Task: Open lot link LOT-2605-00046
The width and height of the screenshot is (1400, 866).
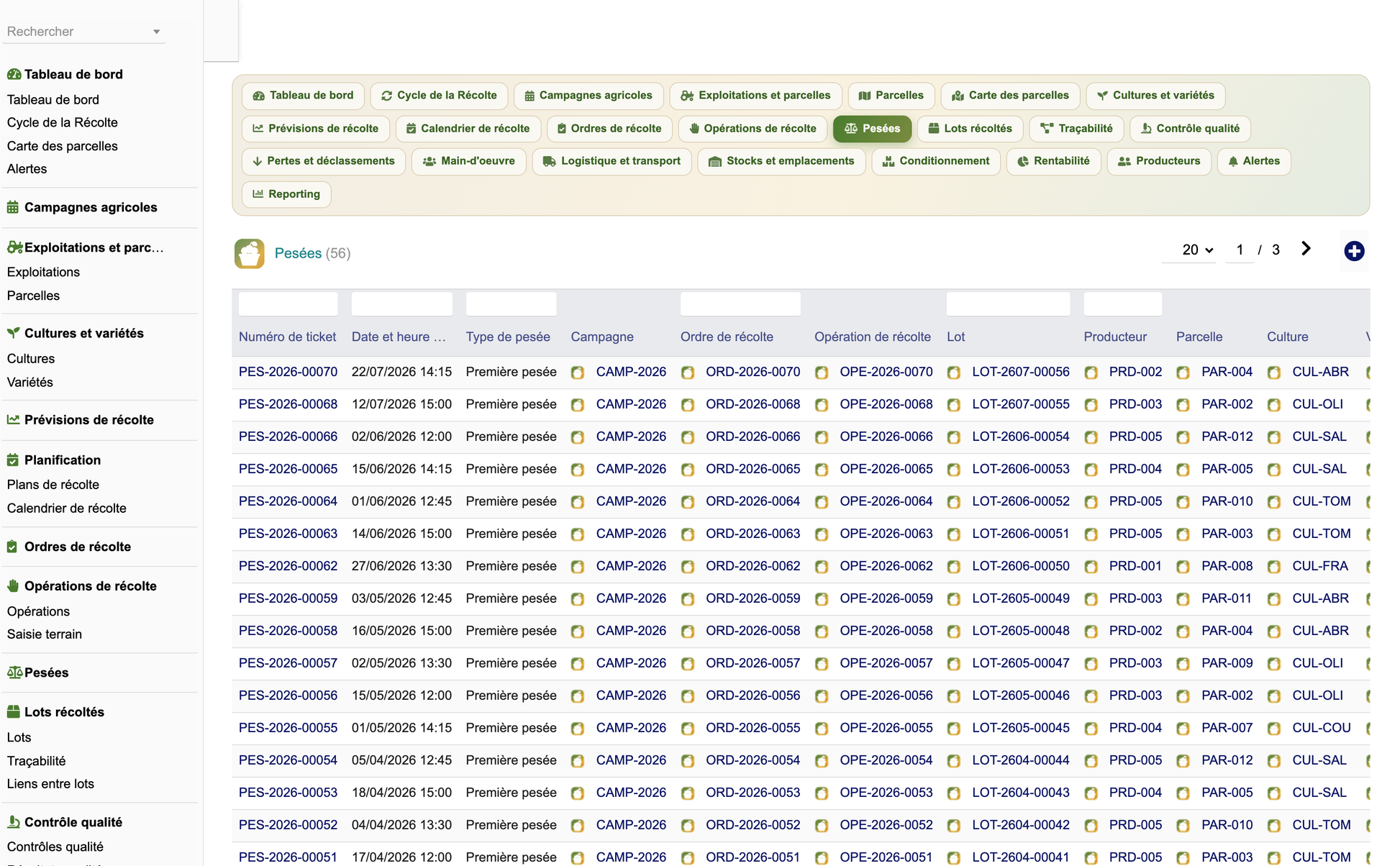Action: (1021, 696)
